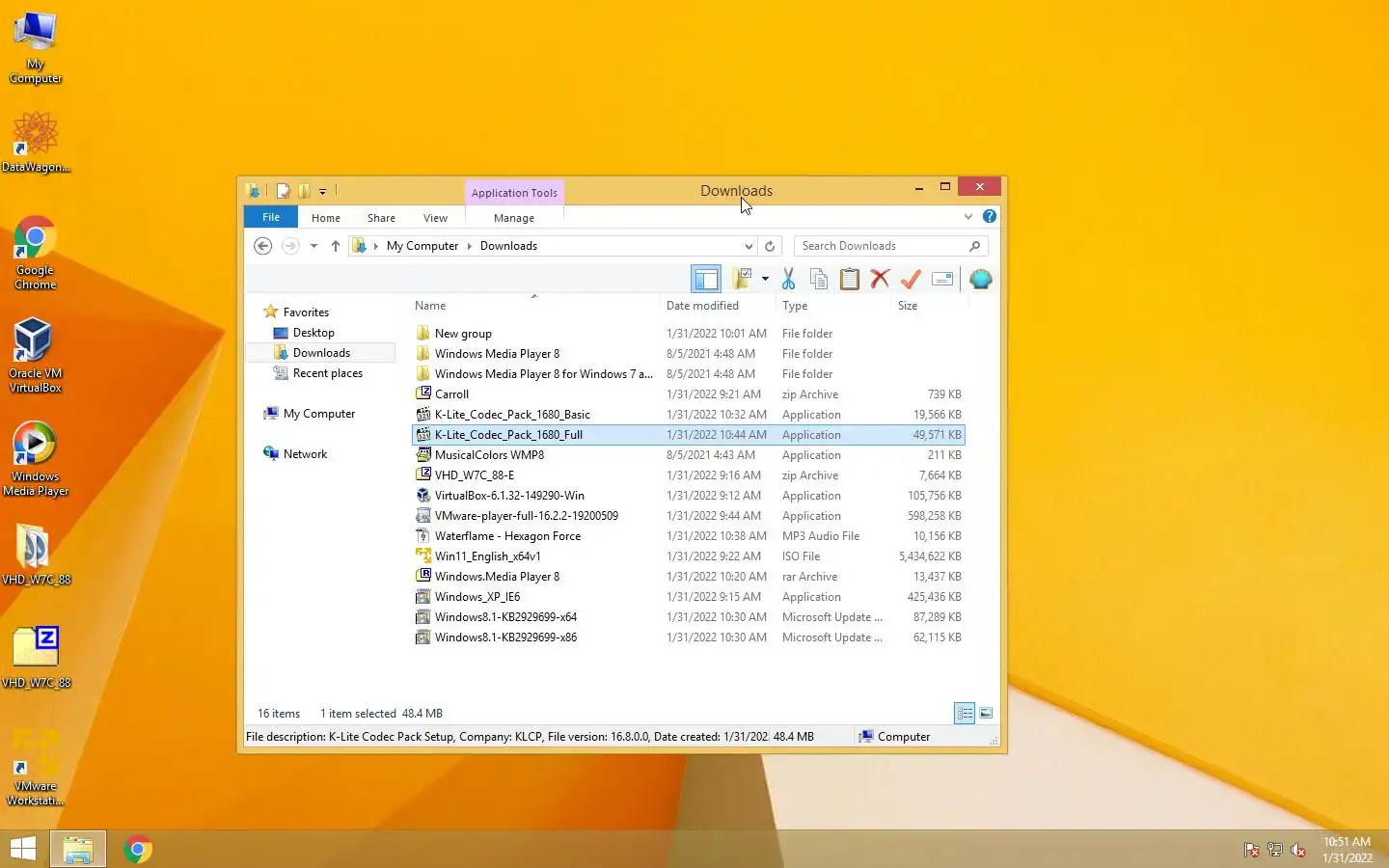Image resolution: width=1389 pixels, height=868 pixels.
Task: Select Desktop in navigation pane
Action: (x=313, y=333)
